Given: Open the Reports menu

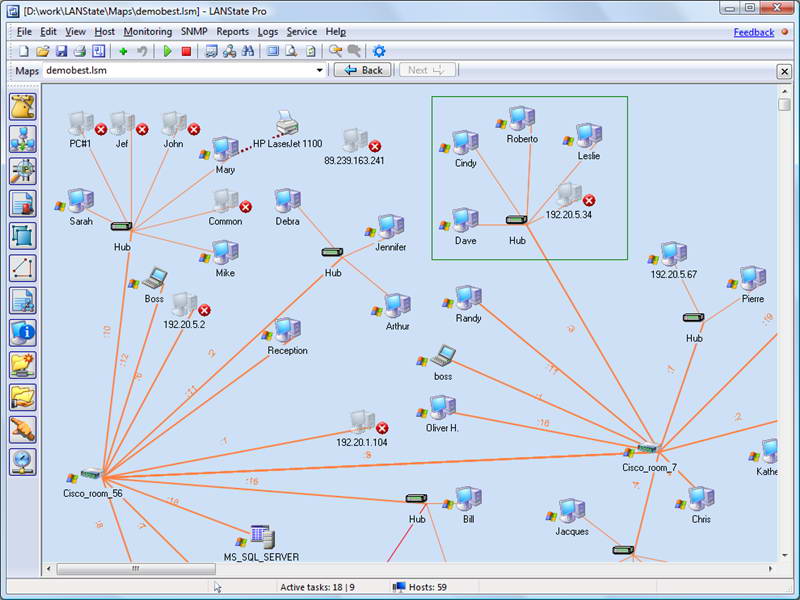Looking at the screenshot, I should click(x=232, y=32).
